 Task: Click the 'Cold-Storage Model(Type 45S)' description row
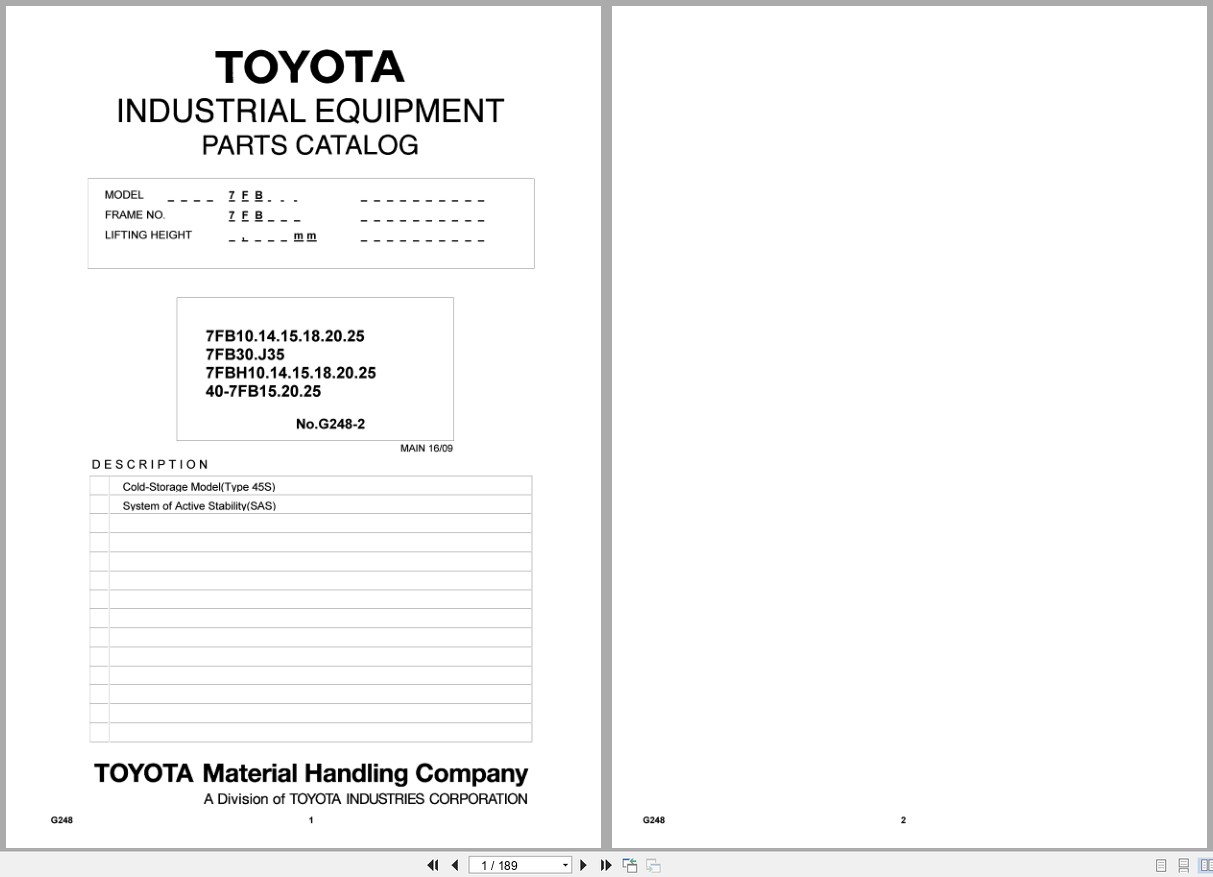coord(310,486)
